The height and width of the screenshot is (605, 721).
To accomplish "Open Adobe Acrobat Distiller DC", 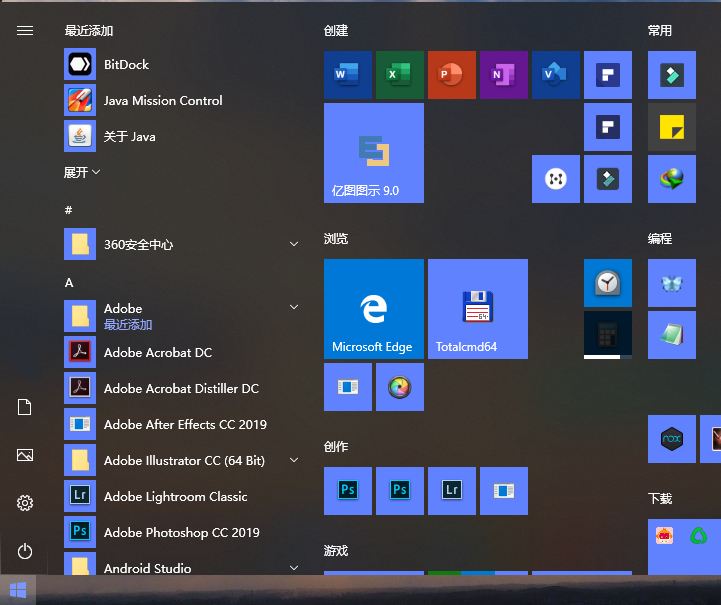I will coord(181,388).
